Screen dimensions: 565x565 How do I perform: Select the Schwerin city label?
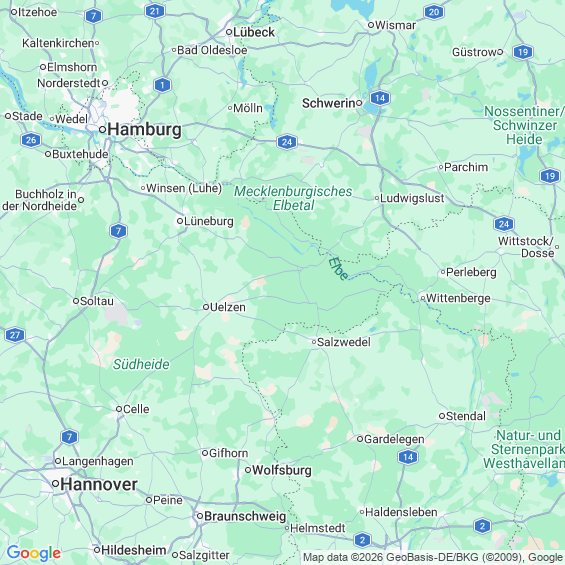tap(329, 103)
